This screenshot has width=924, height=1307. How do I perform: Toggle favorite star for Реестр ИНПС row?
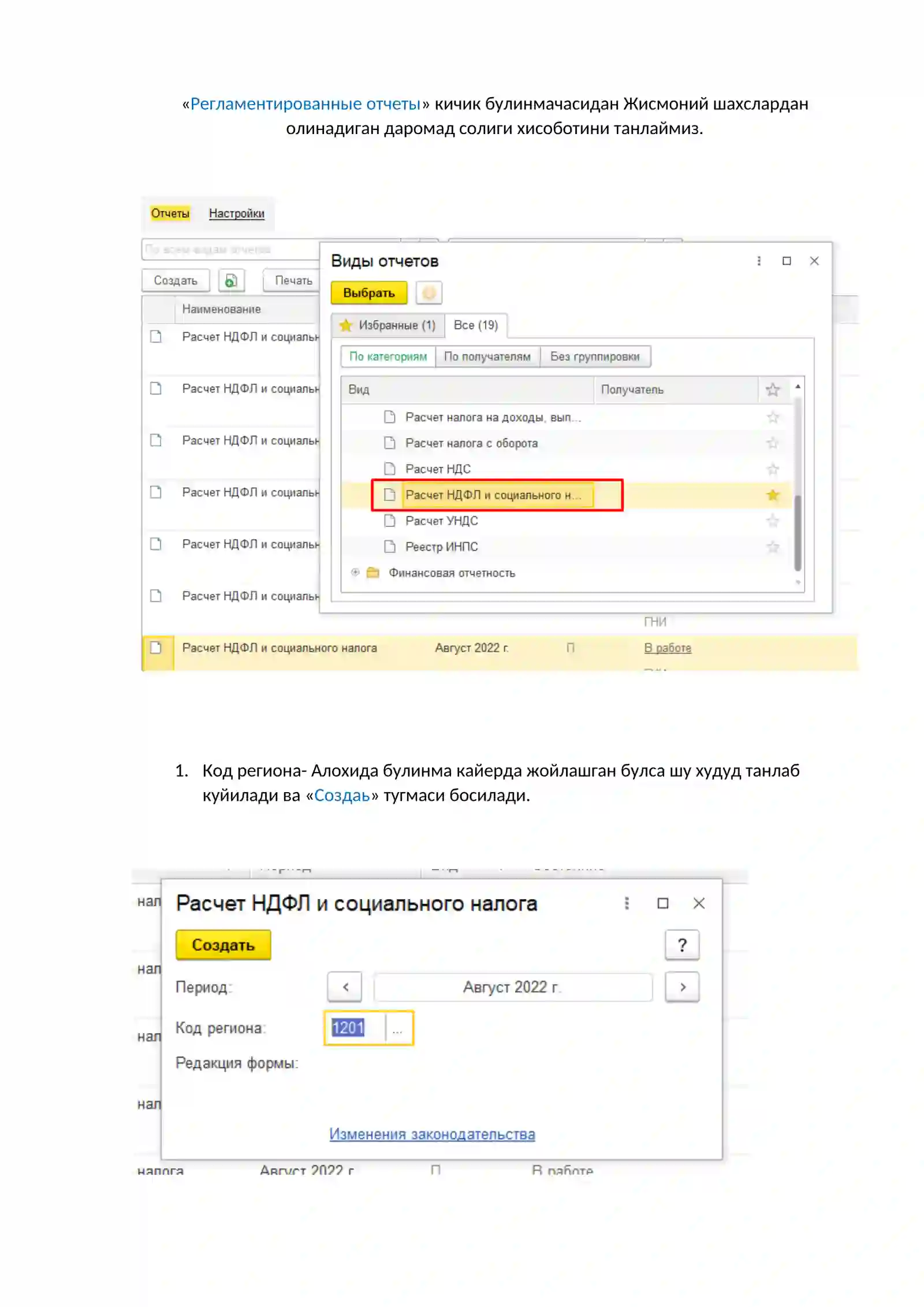tap(772, 547)
